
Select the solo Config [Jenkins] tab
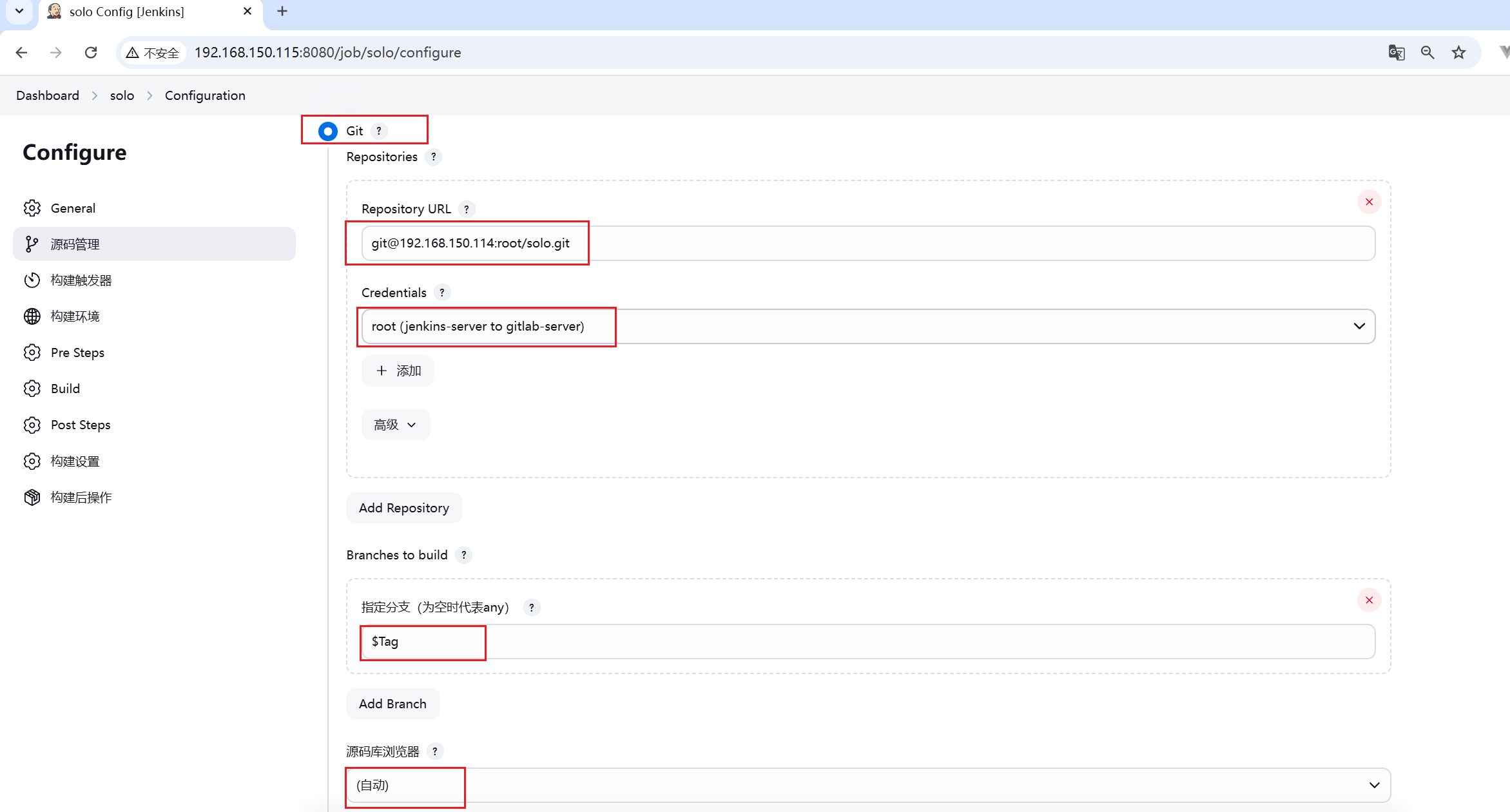coord(151,13)
